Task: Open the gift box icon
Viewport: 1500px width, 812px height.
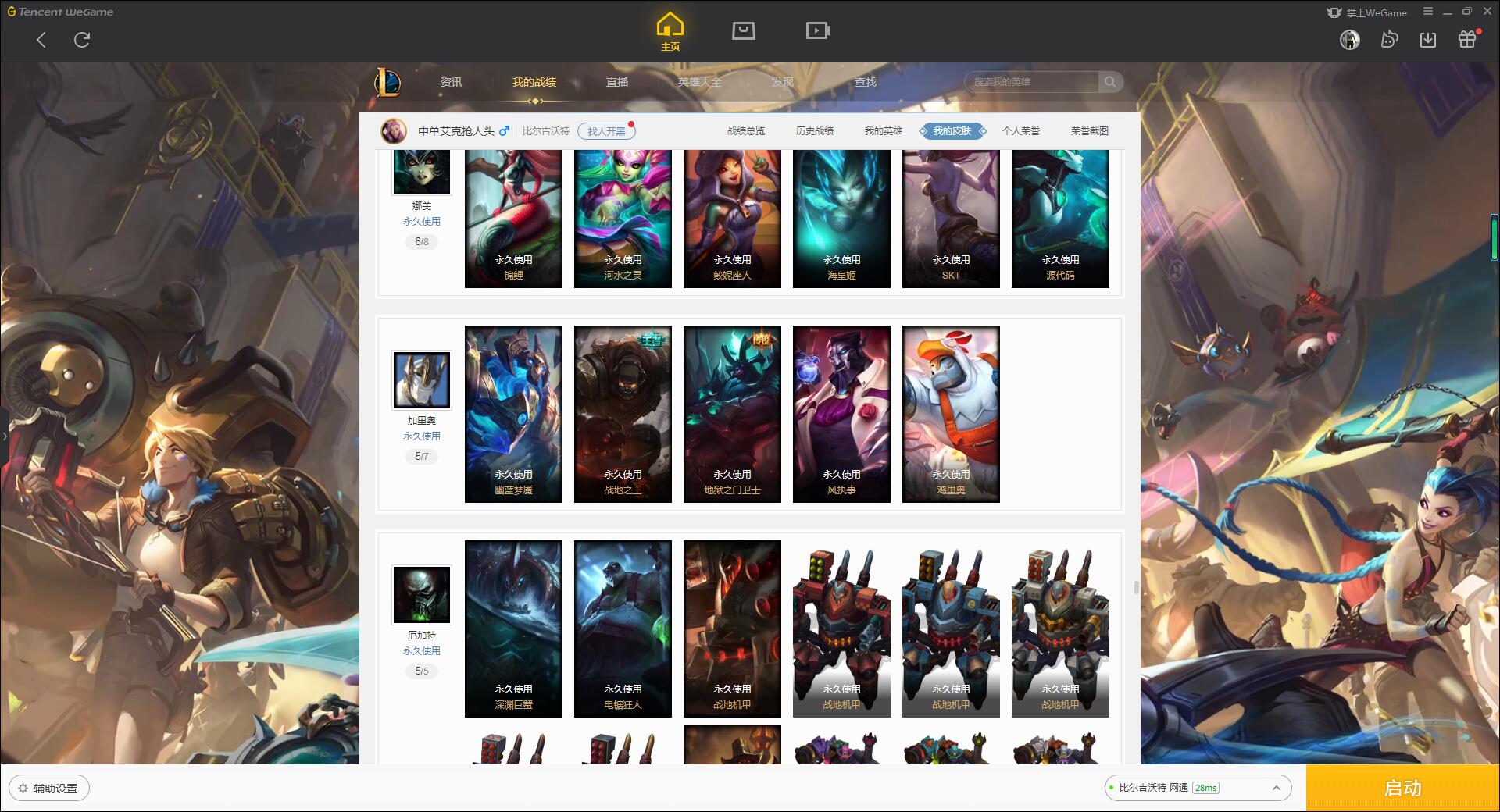Action: 1468,39
